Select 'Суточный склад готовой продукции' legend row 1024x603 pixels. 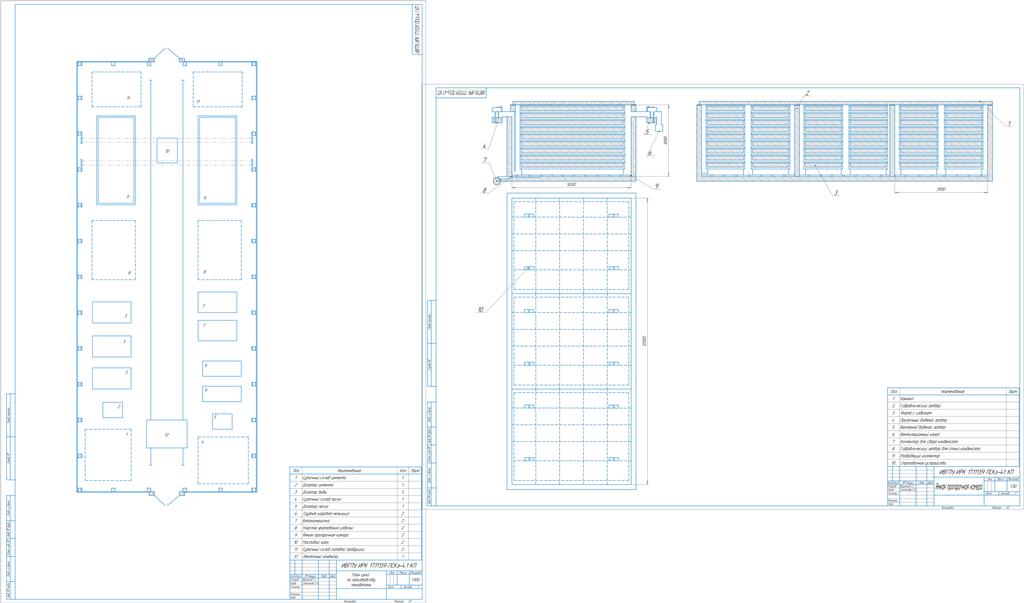click(x=355, y=549)
